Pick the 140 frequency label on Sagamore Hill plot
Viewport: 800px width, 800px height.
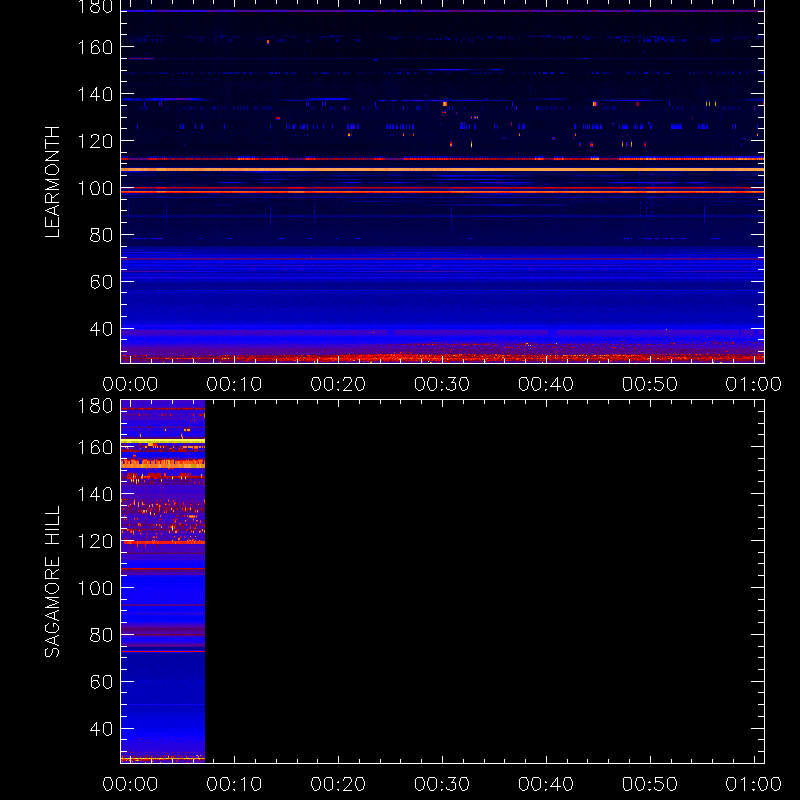95,494
